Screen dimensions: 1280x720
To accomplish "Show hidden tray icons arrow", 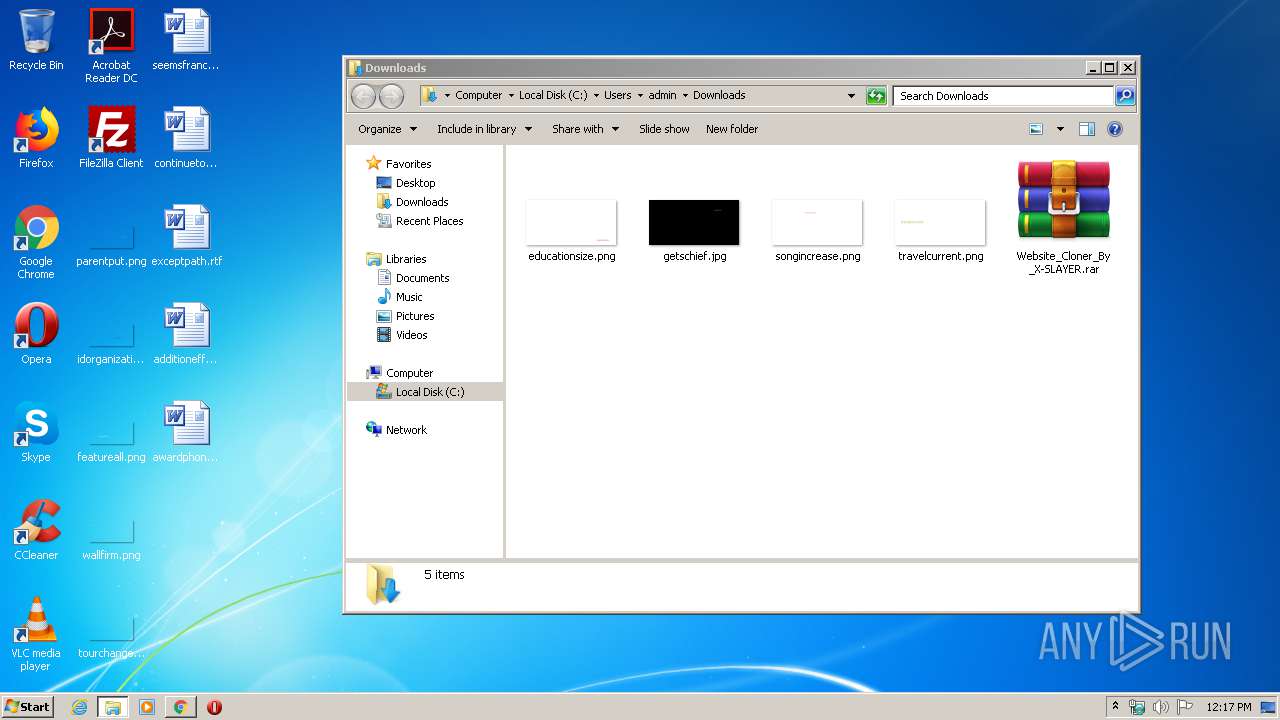I will pyautogui.click(x=1115, y=707).
